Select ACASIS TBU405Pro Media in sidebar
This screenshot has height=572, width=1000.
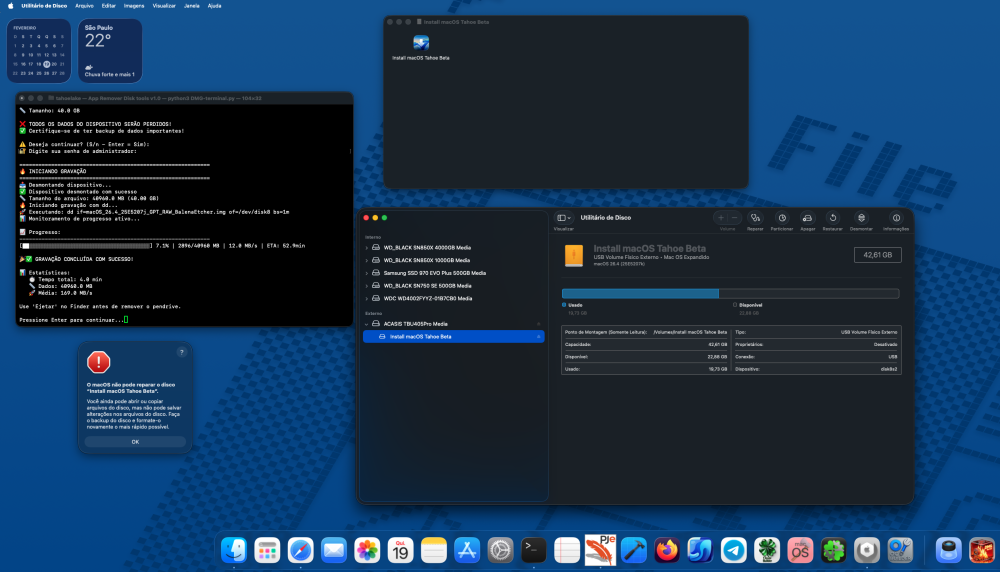[x=453, y=324]
